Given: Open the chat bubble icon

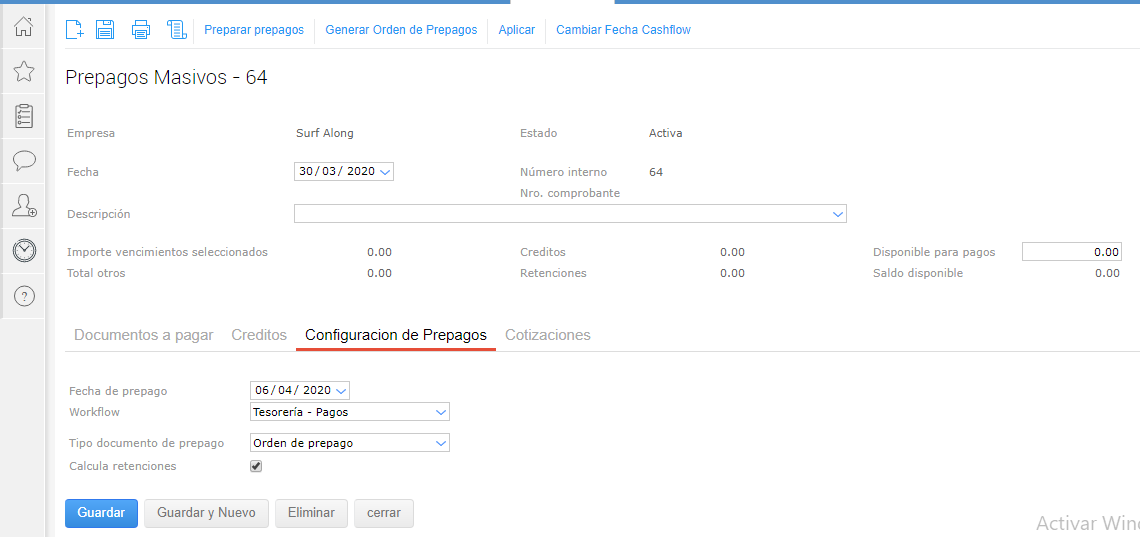Looking at the screenshot, I should pos(24,160).
